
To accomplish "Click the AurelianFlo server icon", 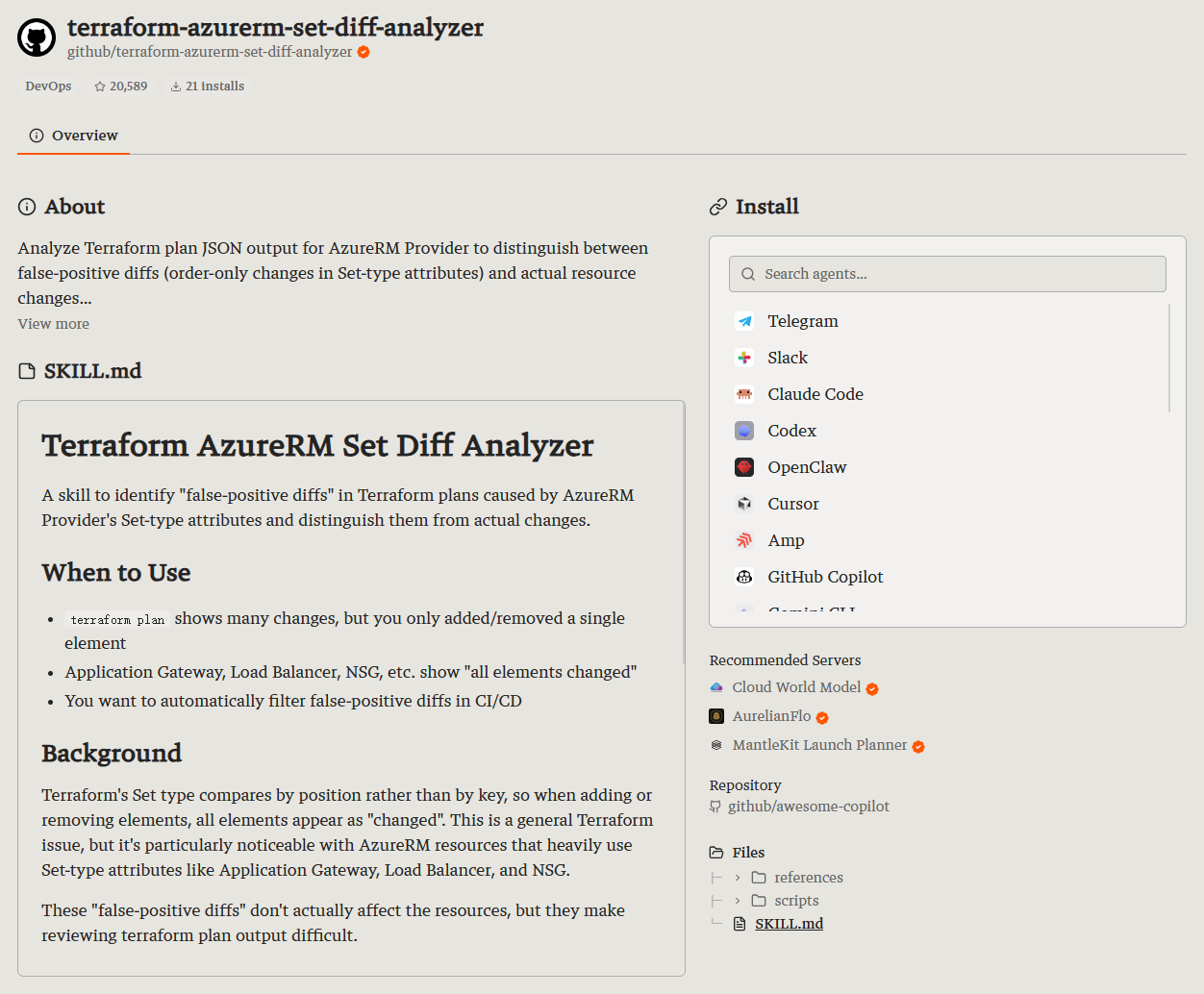I will [716, 716].
